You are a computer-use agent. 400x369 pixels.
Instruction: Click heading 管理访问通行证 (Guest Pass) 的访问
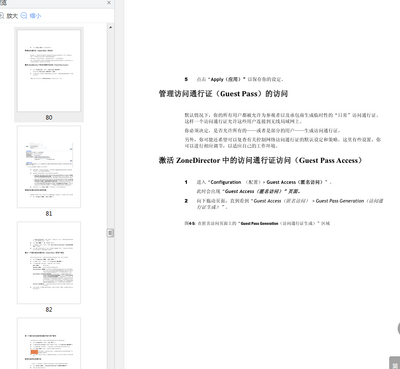pyautogui.click(x=223, y=94)
